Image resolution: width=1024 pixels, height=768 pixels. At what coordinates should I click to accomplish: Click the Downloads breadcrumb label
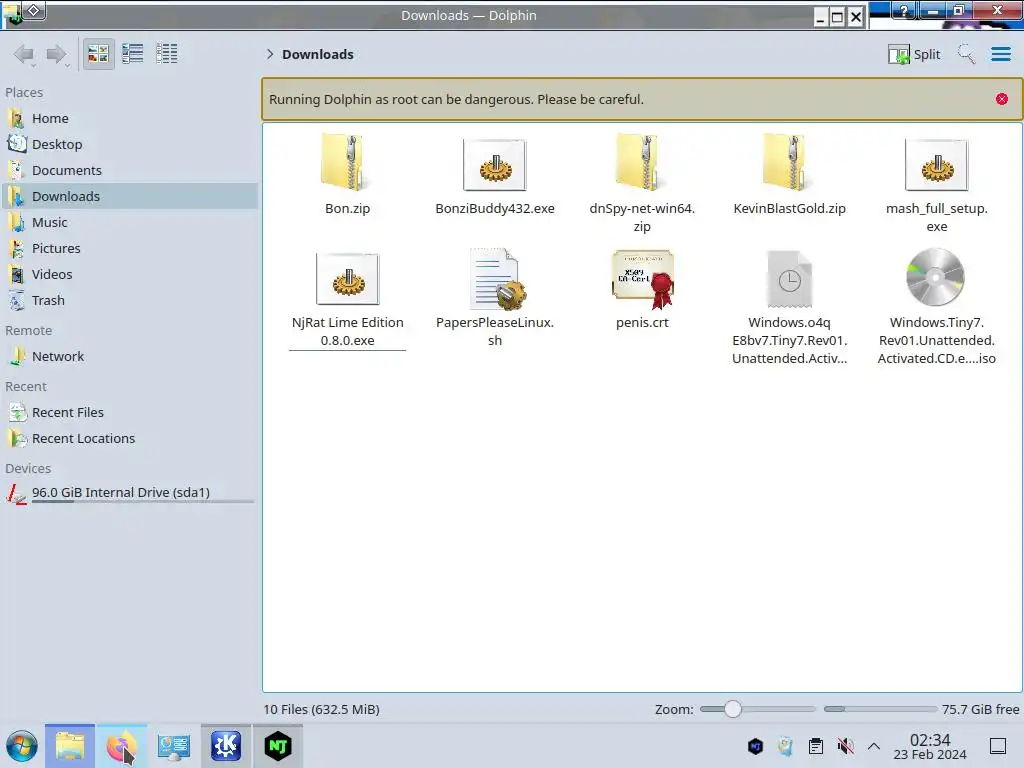[318, 54]
